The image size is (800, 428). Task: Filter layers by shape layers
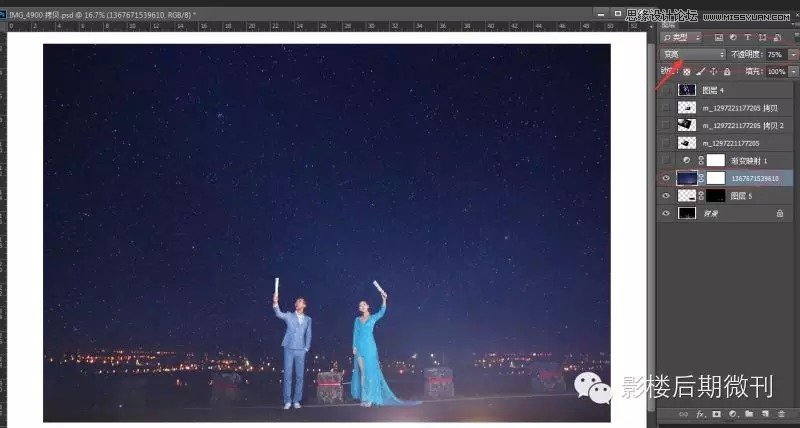click(762, 37)
